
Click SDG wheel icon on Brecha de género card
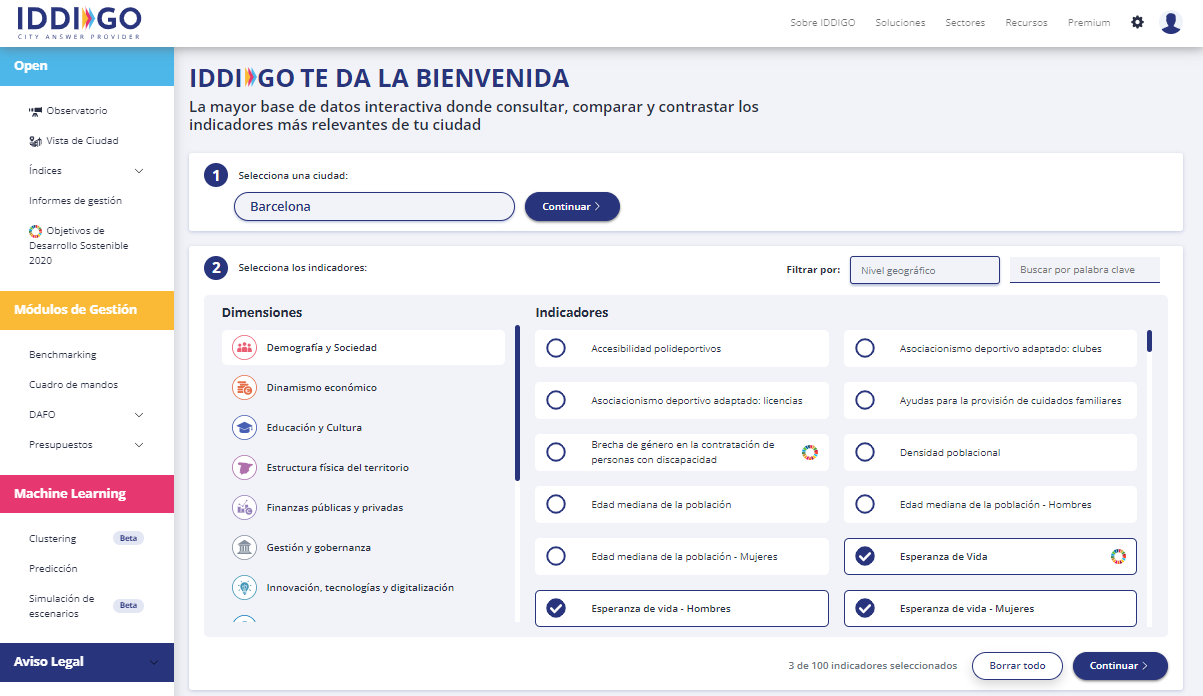(x=810, y=452)
